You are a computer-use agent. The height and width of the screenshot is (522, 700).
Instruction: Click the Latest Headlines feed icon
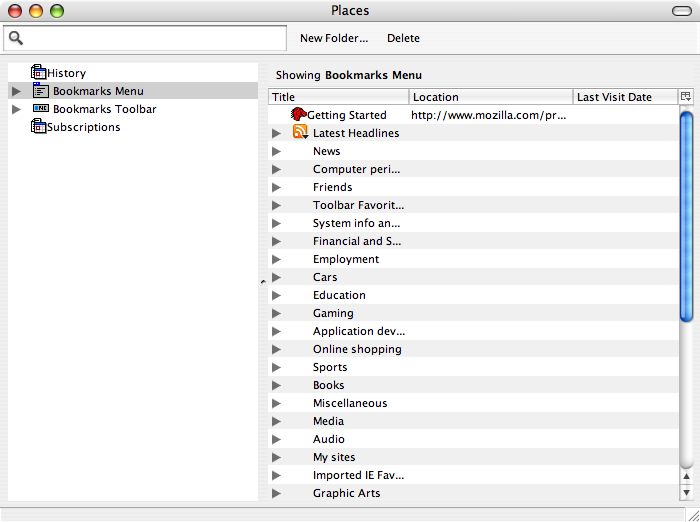click(x=300, y=133)
